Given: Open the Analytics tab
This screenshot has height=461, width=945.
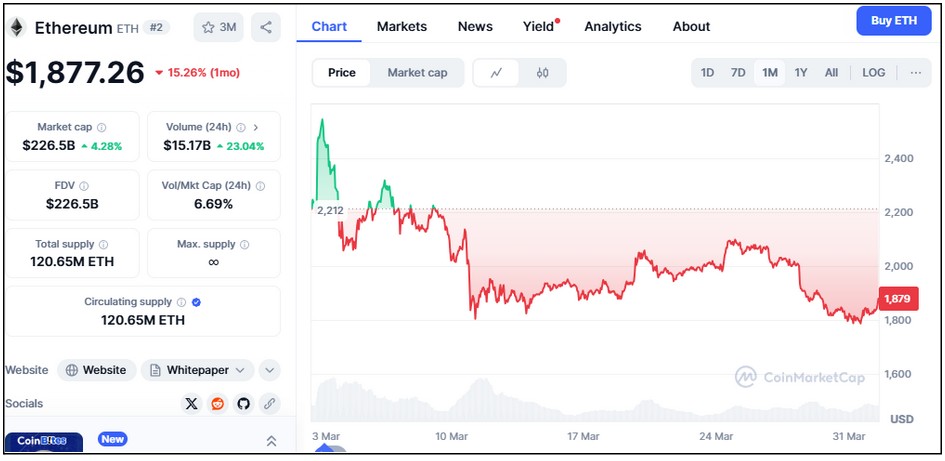Looking at the screenshot, I should [x=613, y=27].
